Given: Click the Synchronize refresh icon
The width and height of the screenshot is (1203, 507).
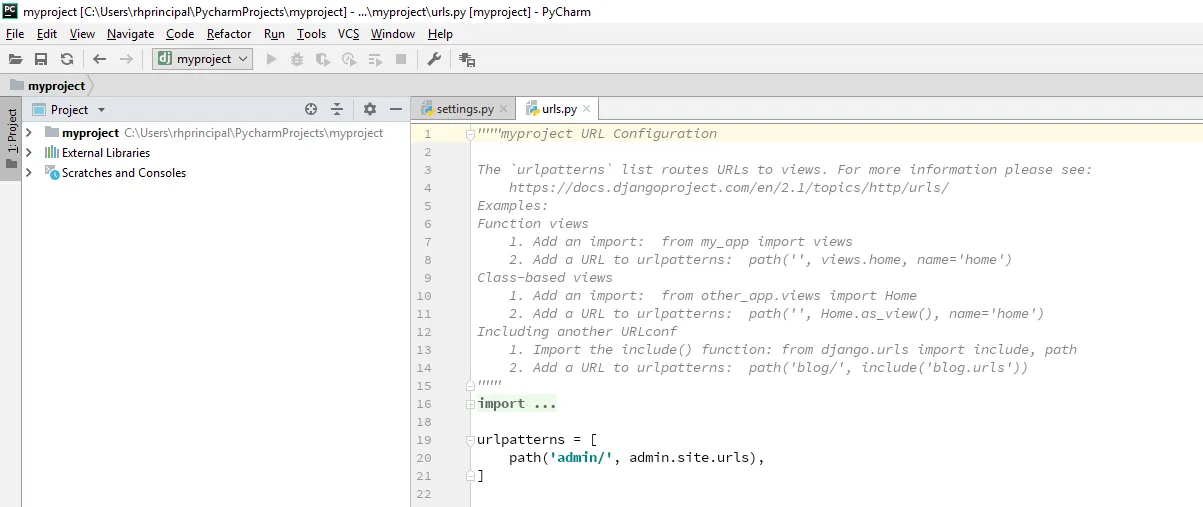Looking at the screenshot, I should 67,59.
